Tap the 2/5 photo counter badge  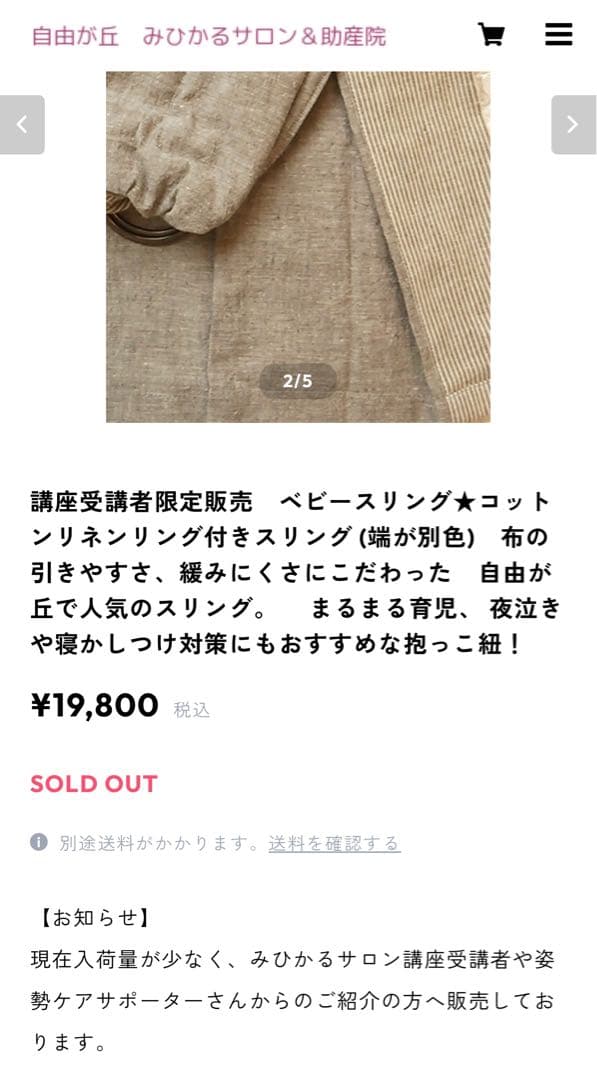[x=298, y=378]
